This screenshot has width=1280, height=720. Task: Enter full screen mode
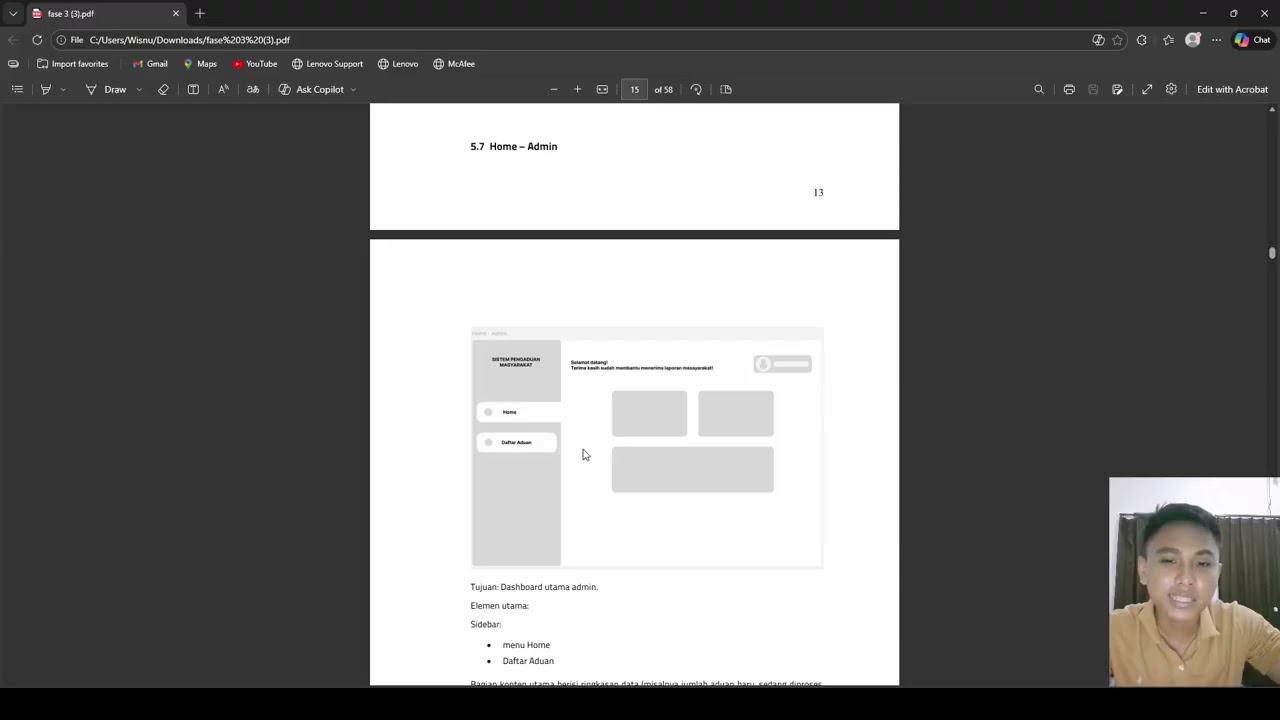click(x=1147, y=89)
